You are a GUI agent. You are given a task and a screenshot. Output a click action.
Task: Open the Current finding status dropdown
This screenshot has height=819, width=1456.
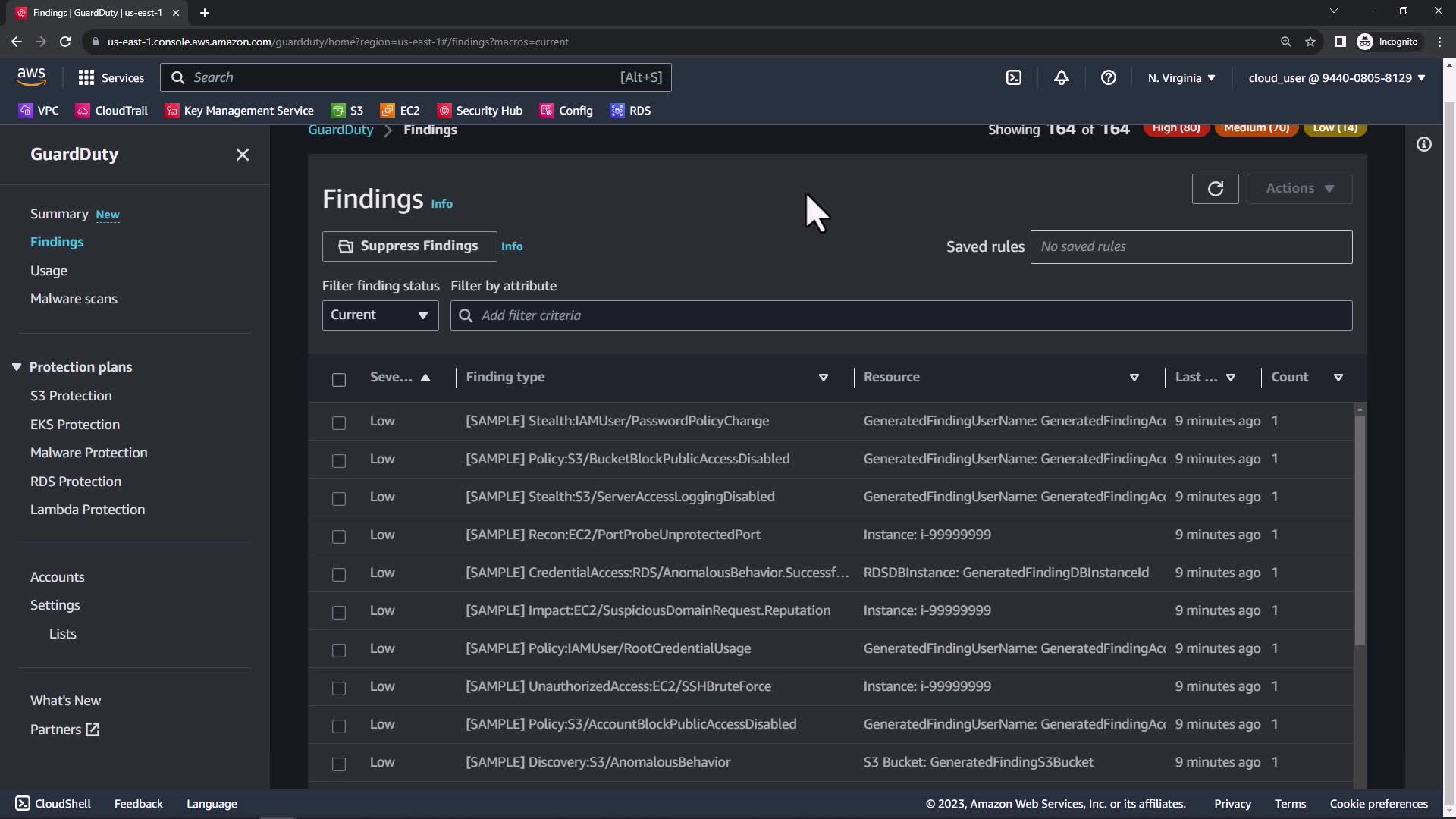click(x=380, y=315)
